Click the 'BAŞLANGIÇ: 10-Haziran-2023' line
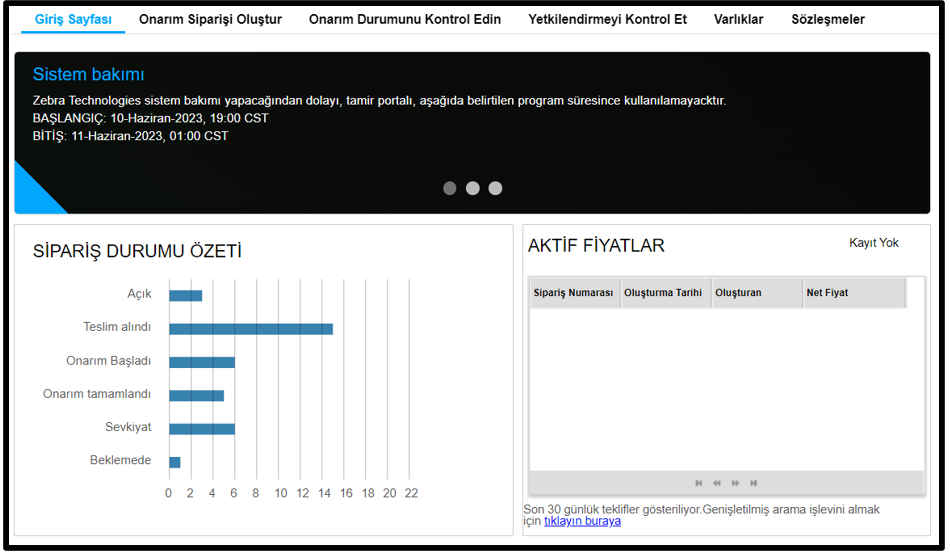The width and height of the screenshot is (950, 555). [150, 118]
